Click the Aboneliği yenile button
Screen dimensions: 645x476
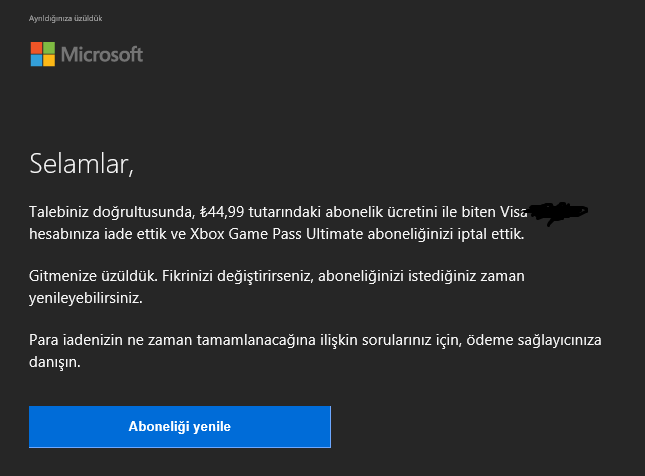(180, 427)
